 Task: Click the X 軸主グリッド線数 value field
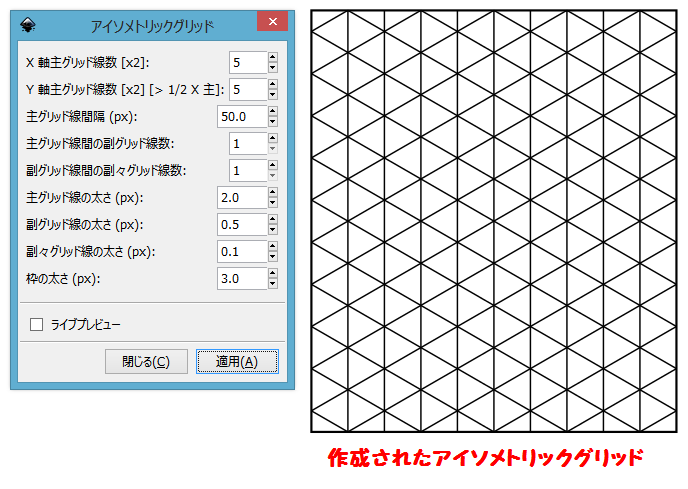247,63
